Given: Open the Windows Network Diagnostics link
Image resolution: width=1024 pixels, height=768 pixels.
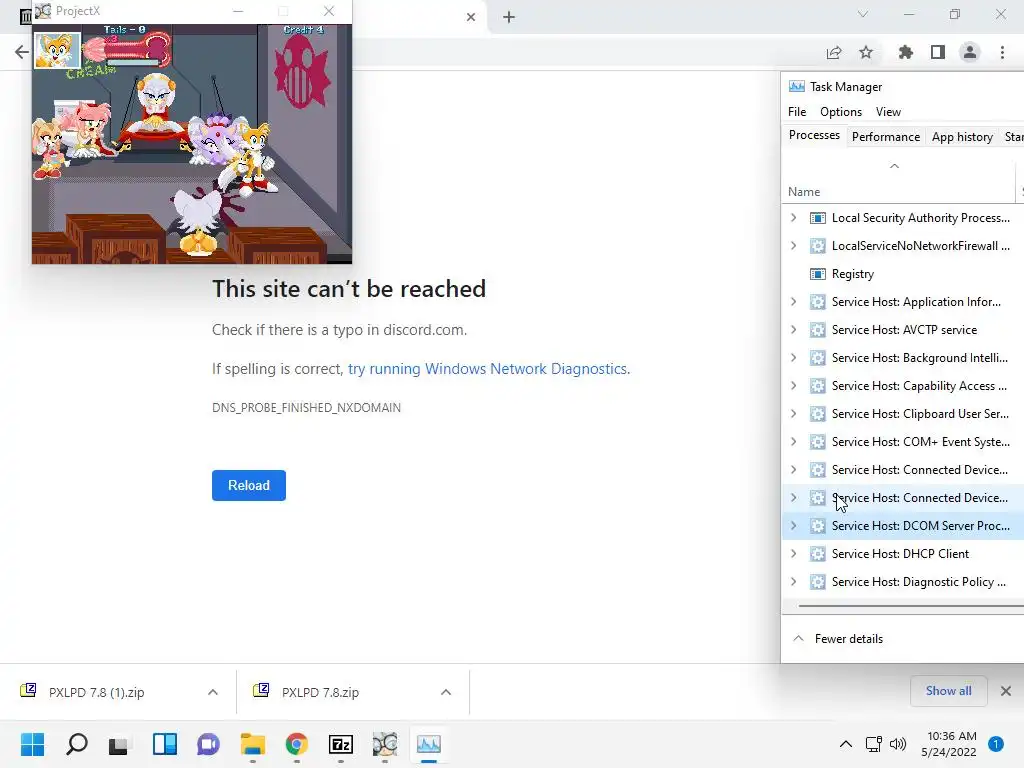Looking at the screenshot, I should pos(488,369).
